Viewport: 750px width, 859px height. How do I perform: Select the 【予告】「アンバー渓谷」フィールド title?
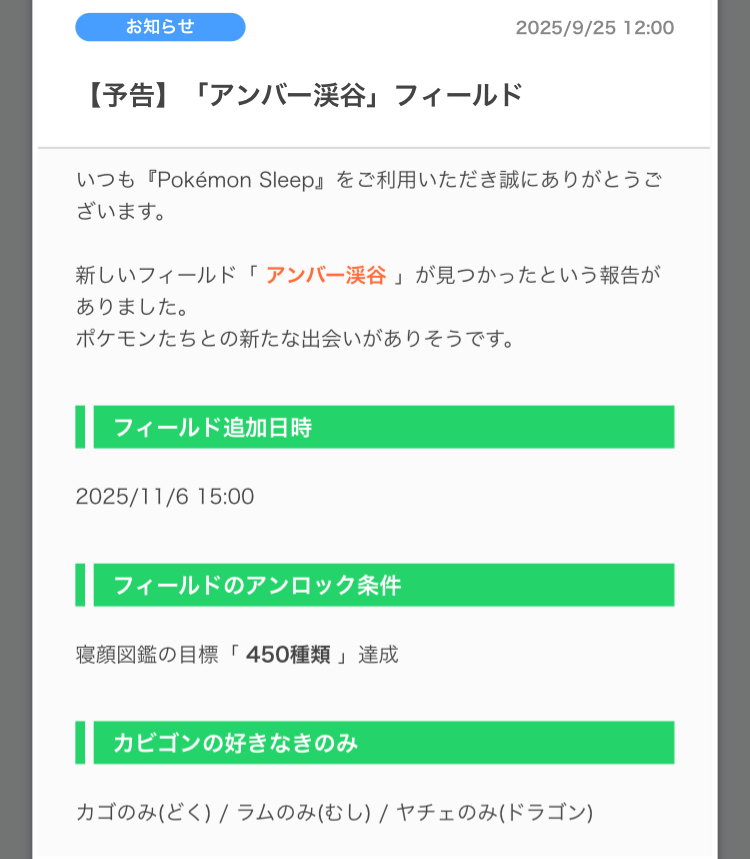tap(304, 95)
